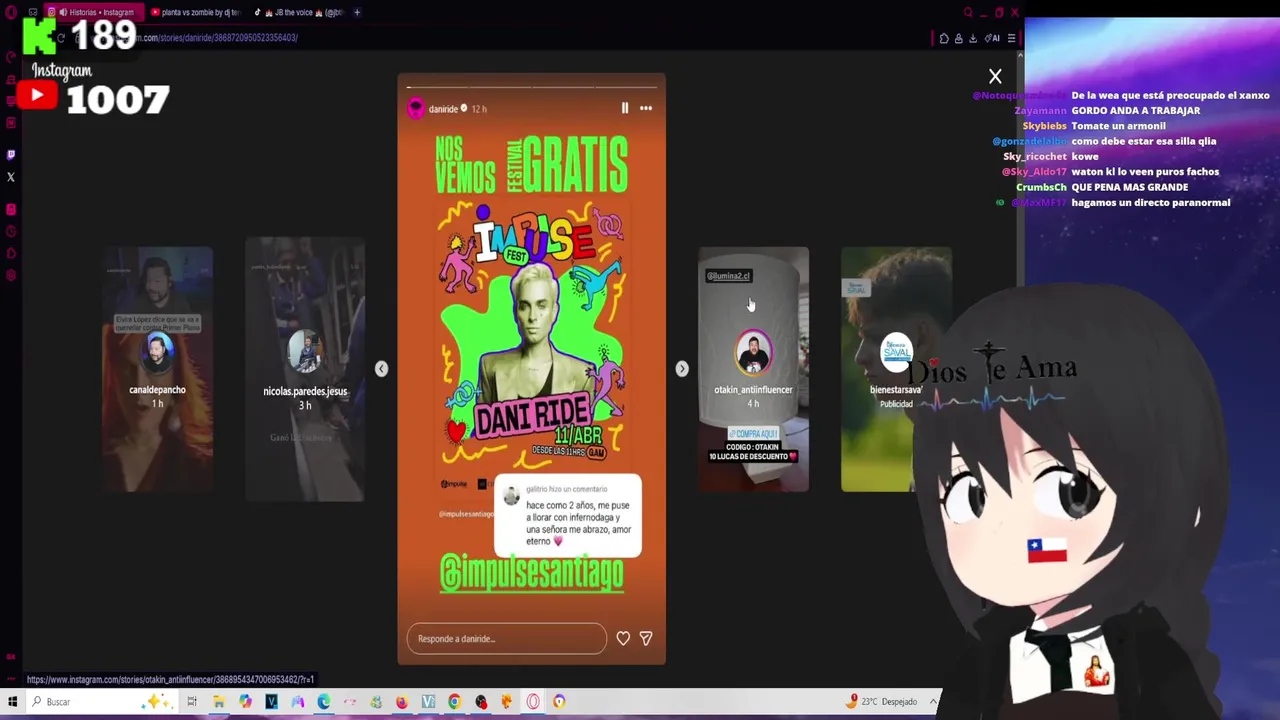
Task: Go to the previous story arrow
Action: pyautogui.click(x=381, y=369)
